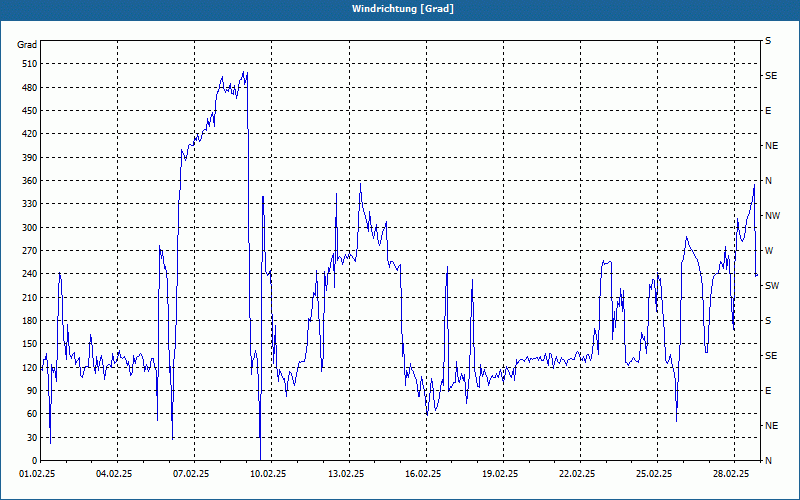Pick the 360 y-axis value

(x=30, y=181)
